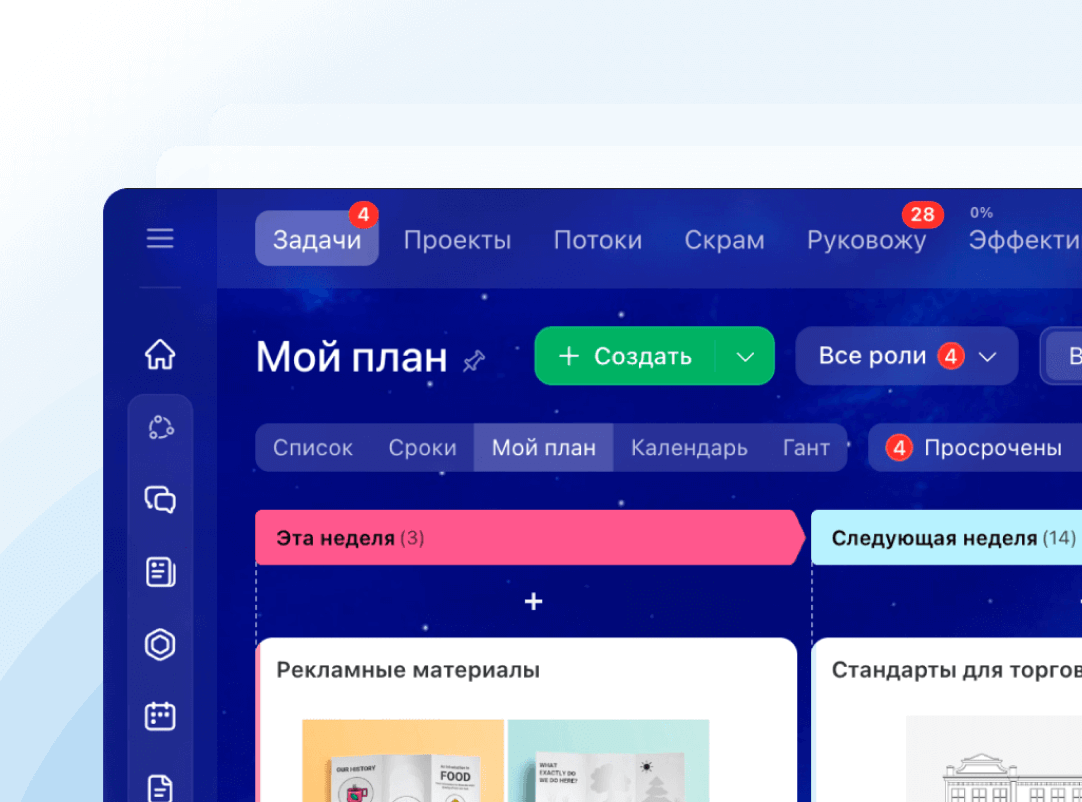
Task: Add task with plus under Эта неделя
Action: pyautogui.click(x=533, y=601)
